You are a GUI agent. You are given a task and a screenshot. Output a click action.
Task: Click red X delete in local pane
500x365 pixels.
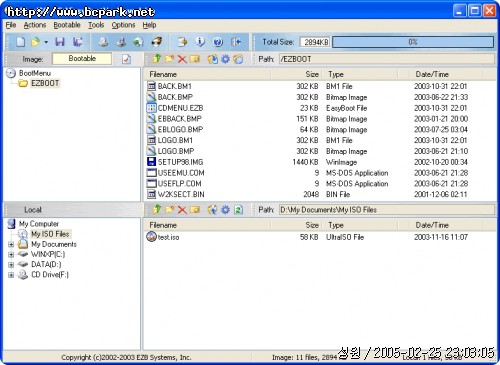pyautogui.click(x=182, y=210)
